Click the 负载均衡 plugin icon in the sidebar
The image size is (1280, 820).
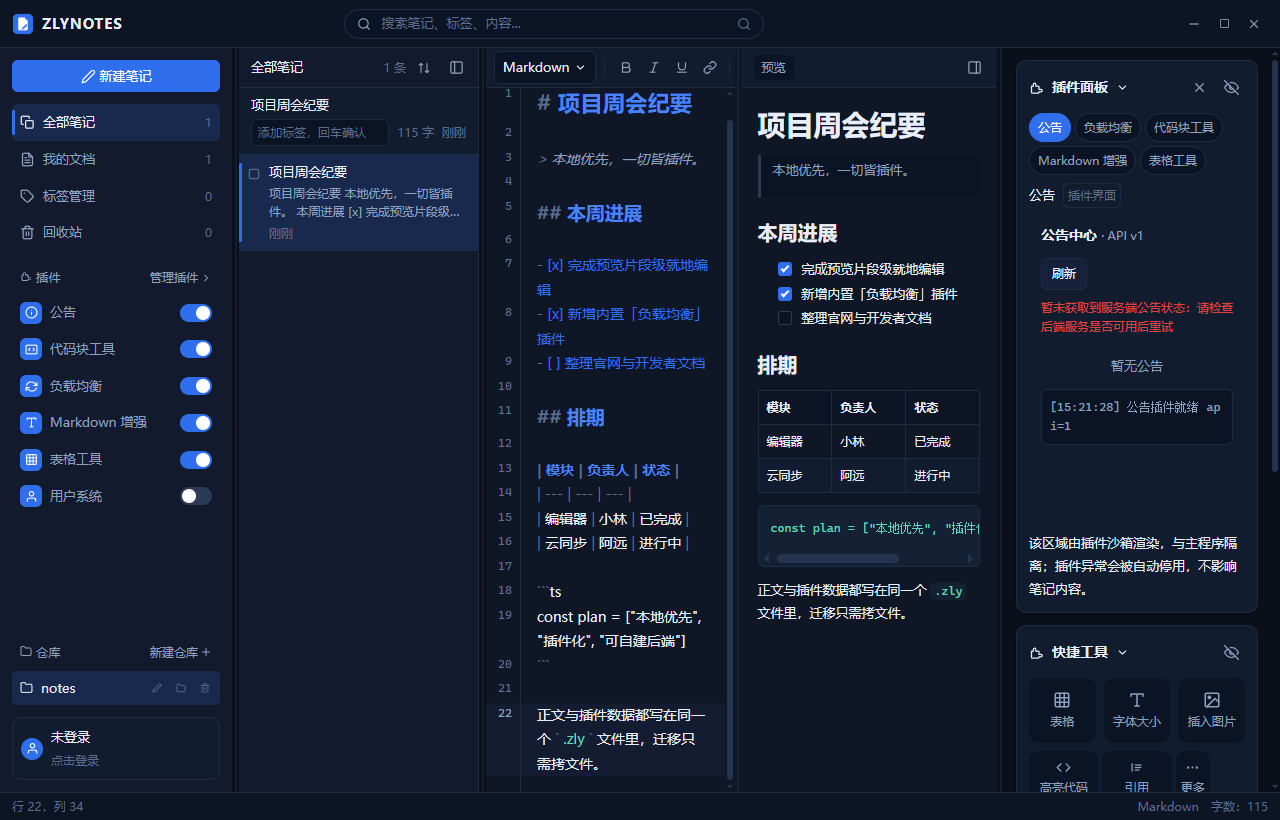[x=31, y=386]
